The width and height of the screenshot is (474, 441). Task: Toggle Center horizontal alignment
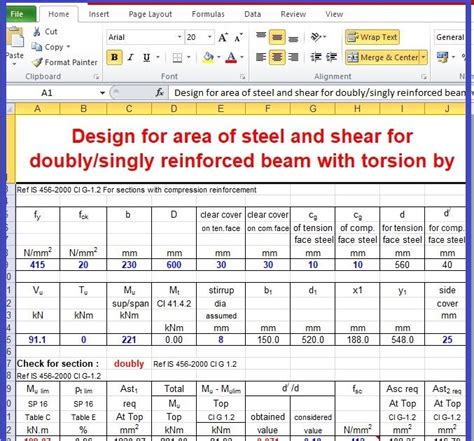(x=277, y=57)
